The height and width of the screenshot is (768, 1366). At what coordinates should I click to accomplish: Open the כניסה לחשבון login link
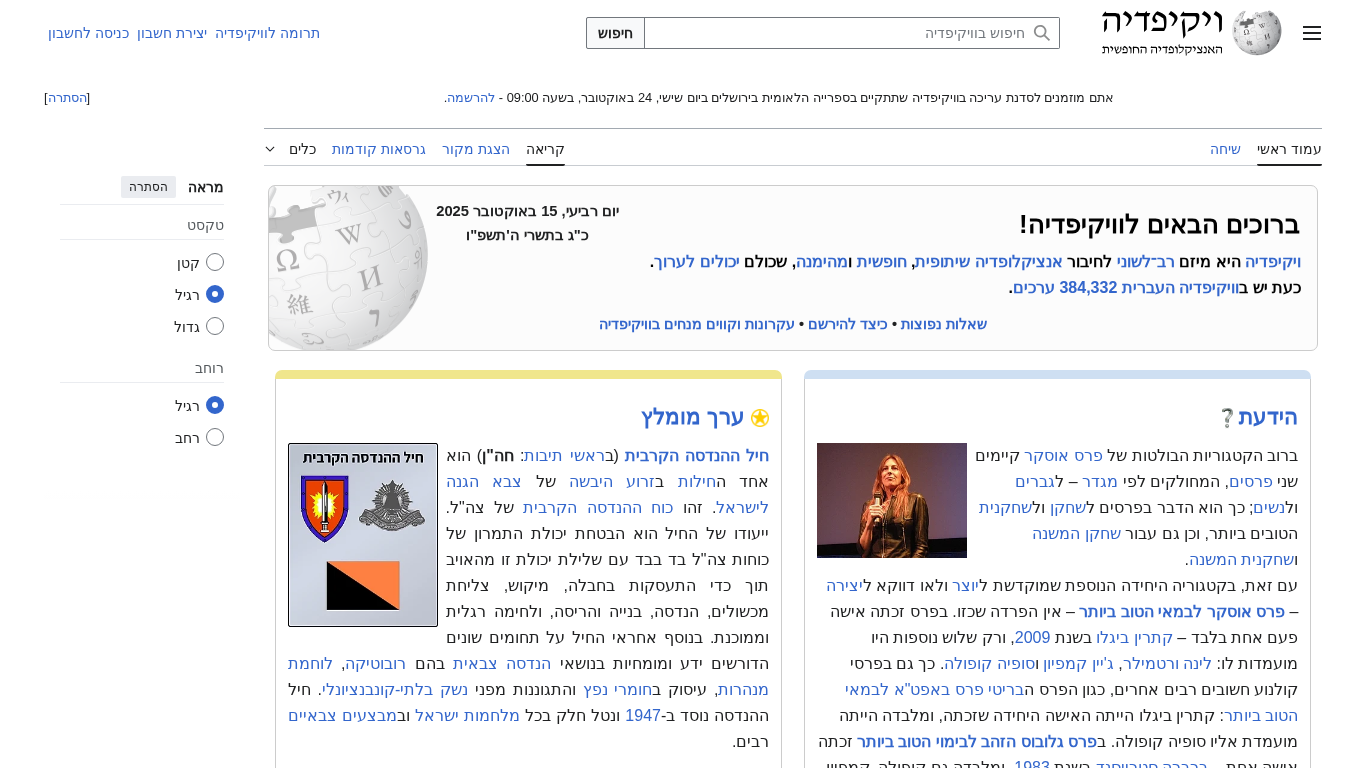[x=88, y=33]
